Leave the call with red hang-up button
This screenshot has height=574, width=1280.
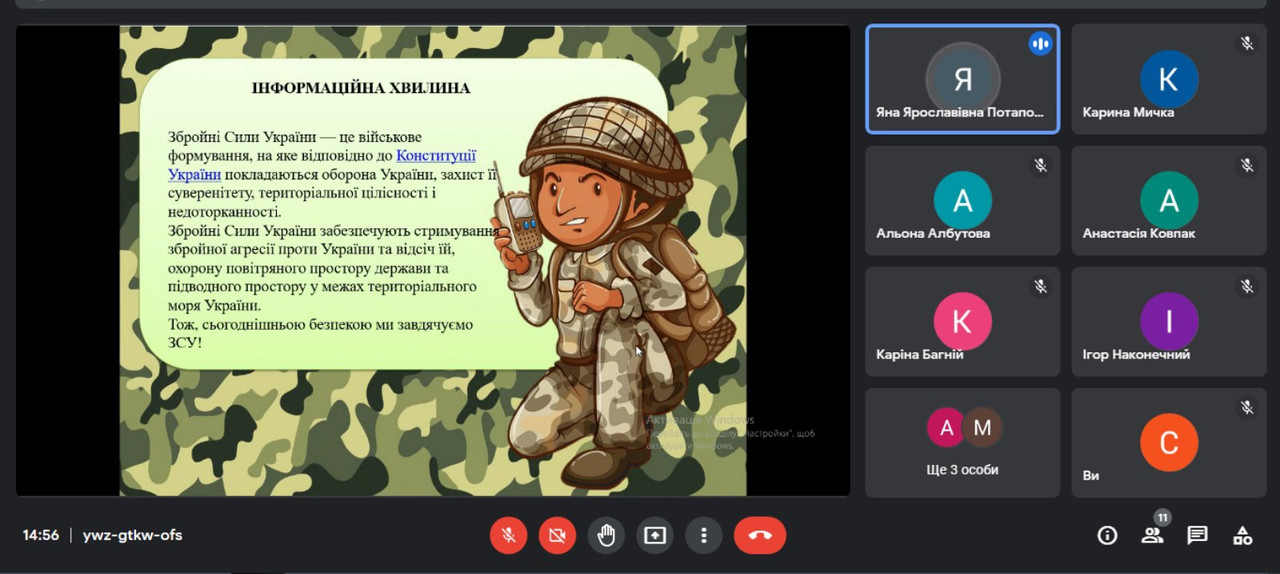(760, 536)
